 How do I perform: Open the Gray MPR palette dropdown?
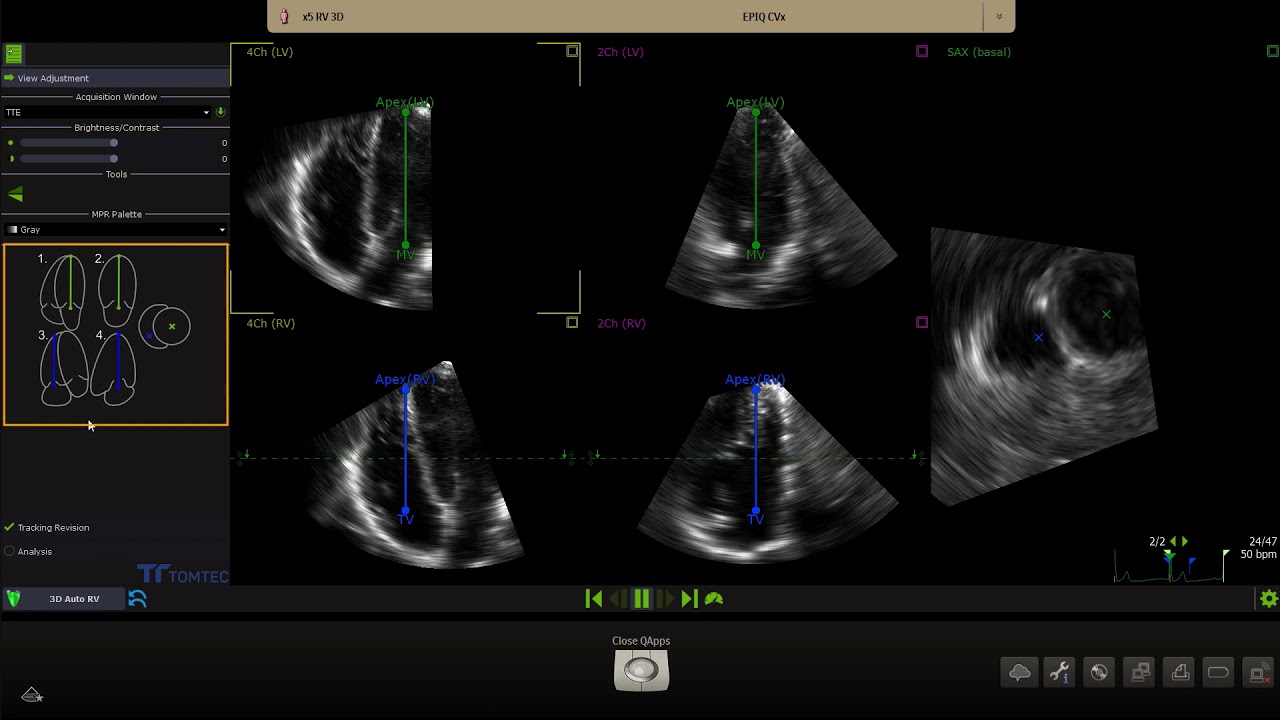point(115,229)
